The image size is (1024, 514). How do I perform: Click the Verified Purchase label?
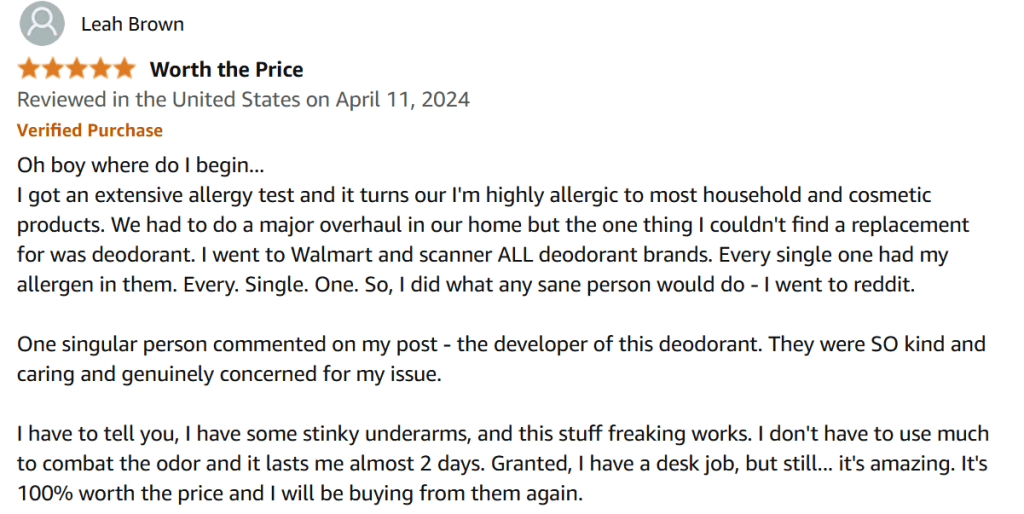(90, 130)
